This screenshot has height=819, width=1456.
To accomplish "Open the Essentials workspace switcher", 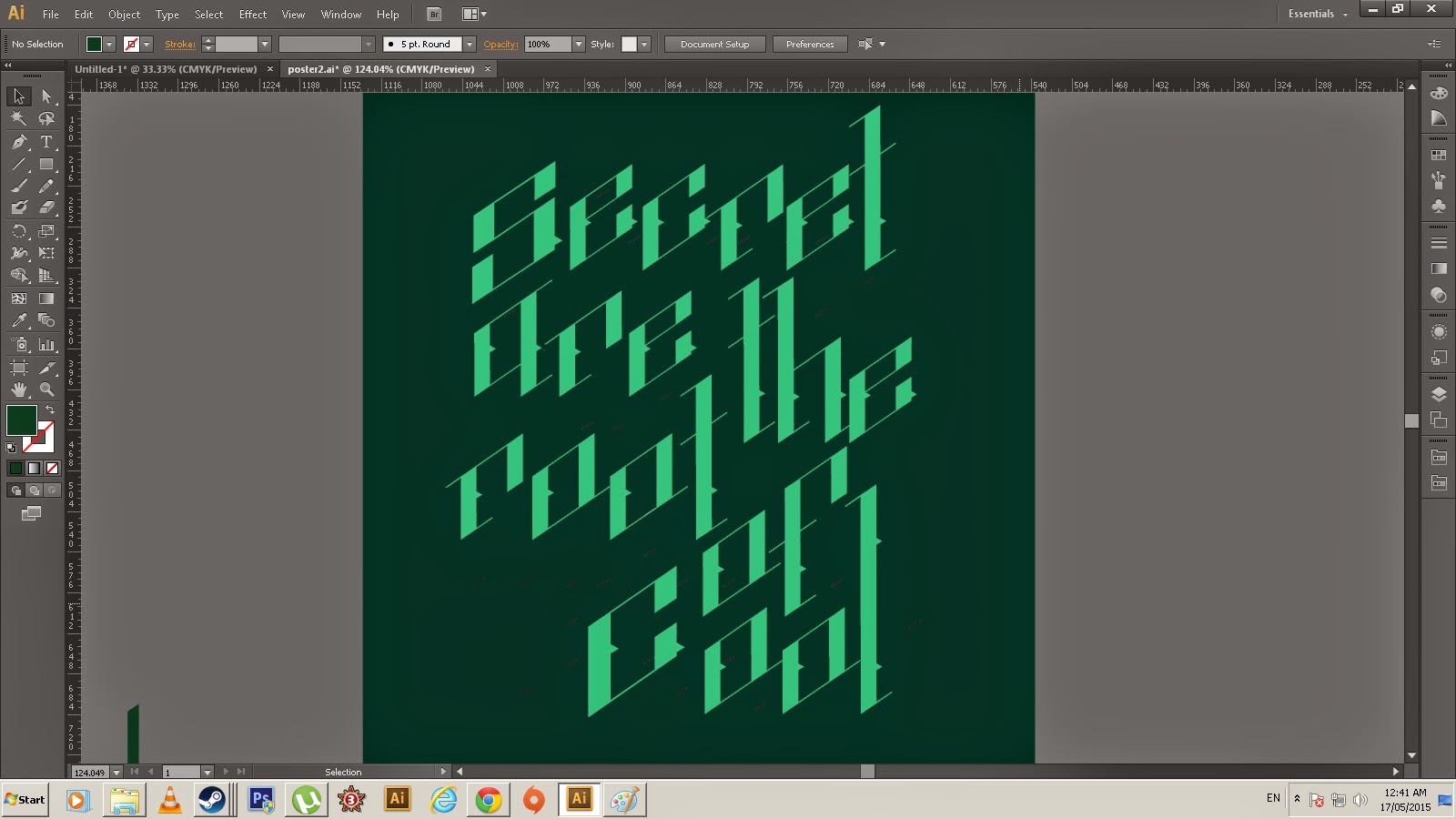I will click(x=1317, y=14).
